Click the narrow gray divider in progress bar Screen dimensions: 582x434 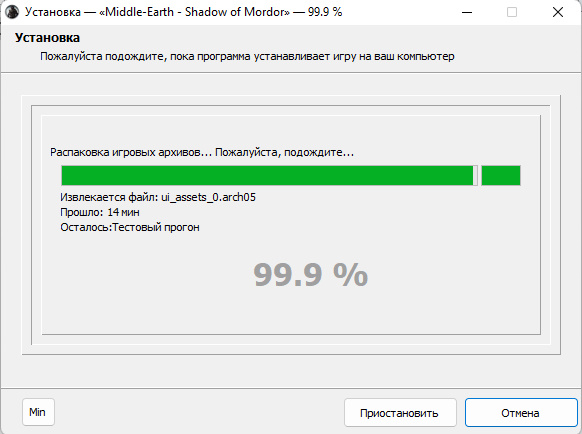[x=475, y=175]
